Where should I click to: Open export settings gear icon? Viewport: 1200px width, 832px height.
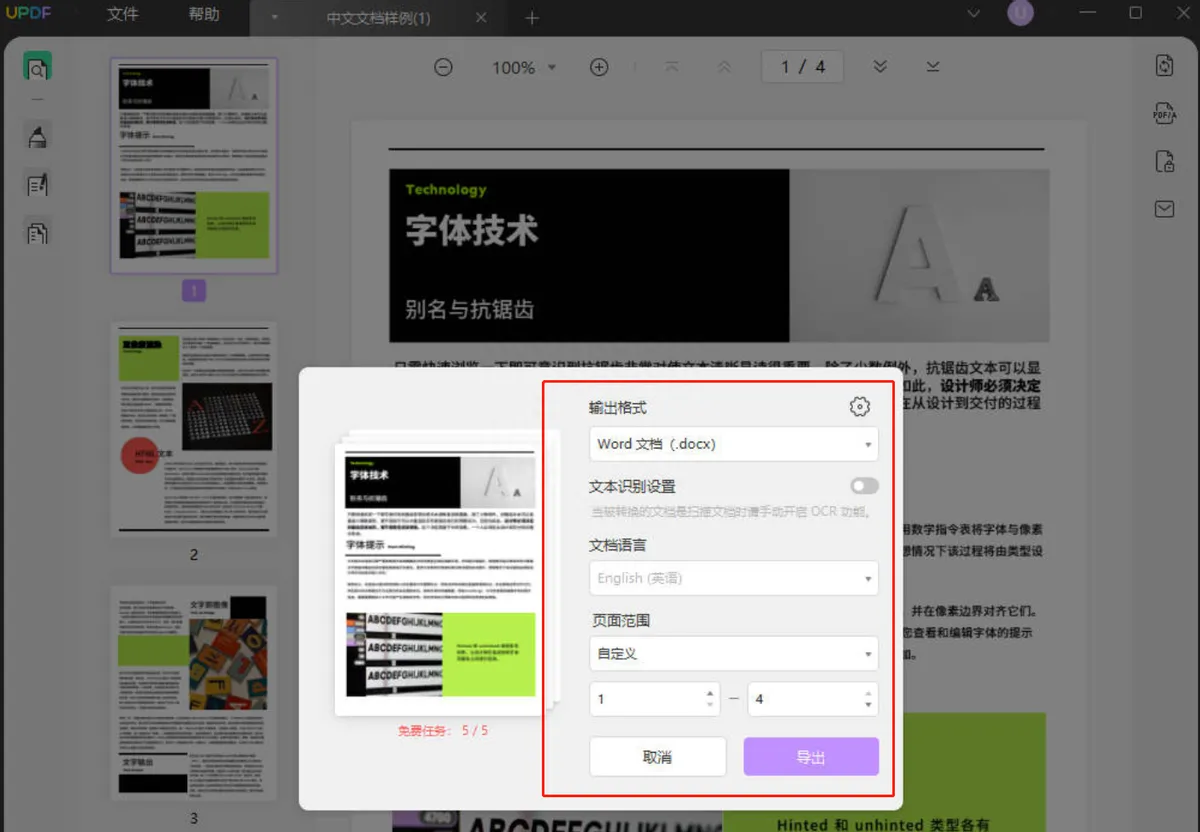click(x=859, y=407)
